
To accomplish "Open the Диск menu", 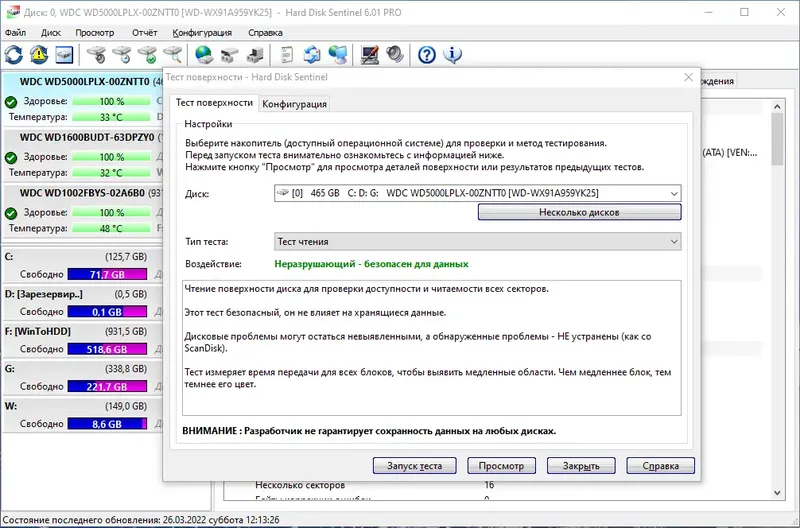I will click(x=51, y=33).
